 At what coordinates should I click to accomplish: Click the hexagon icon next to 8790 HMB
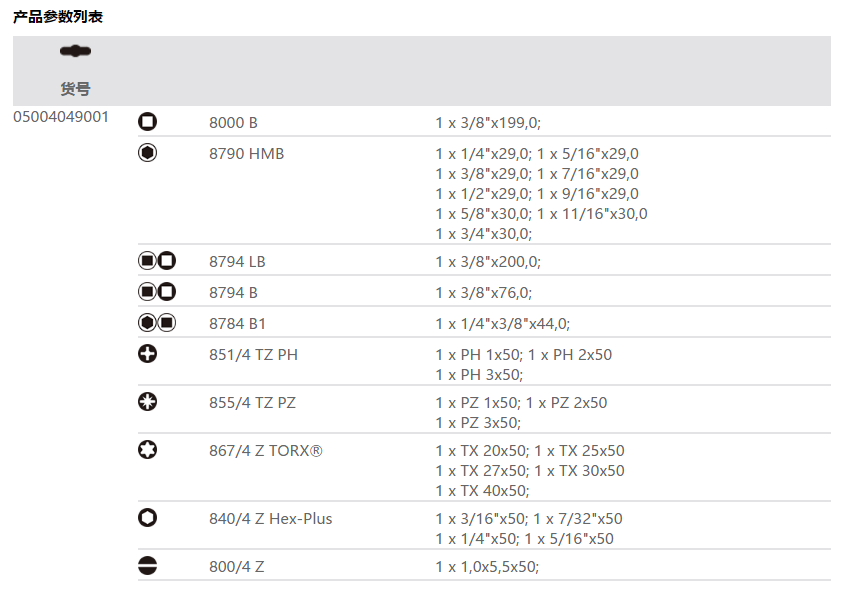[x=148, y=153]
